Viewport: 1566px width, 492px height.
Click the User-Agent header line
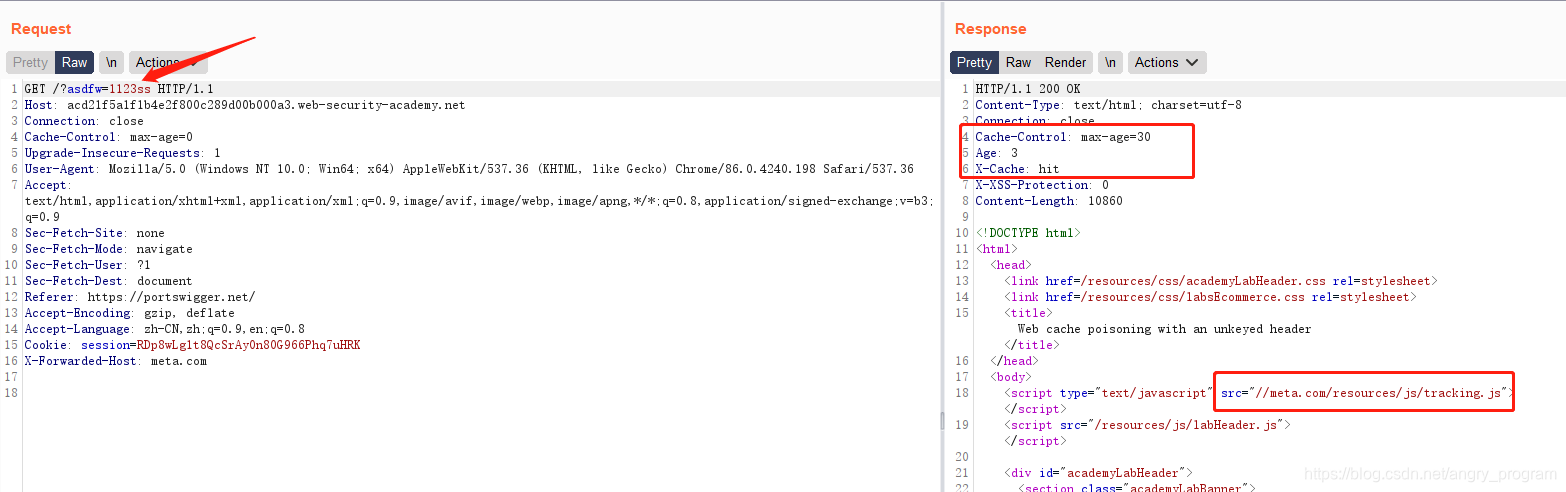tap(469, 169)
